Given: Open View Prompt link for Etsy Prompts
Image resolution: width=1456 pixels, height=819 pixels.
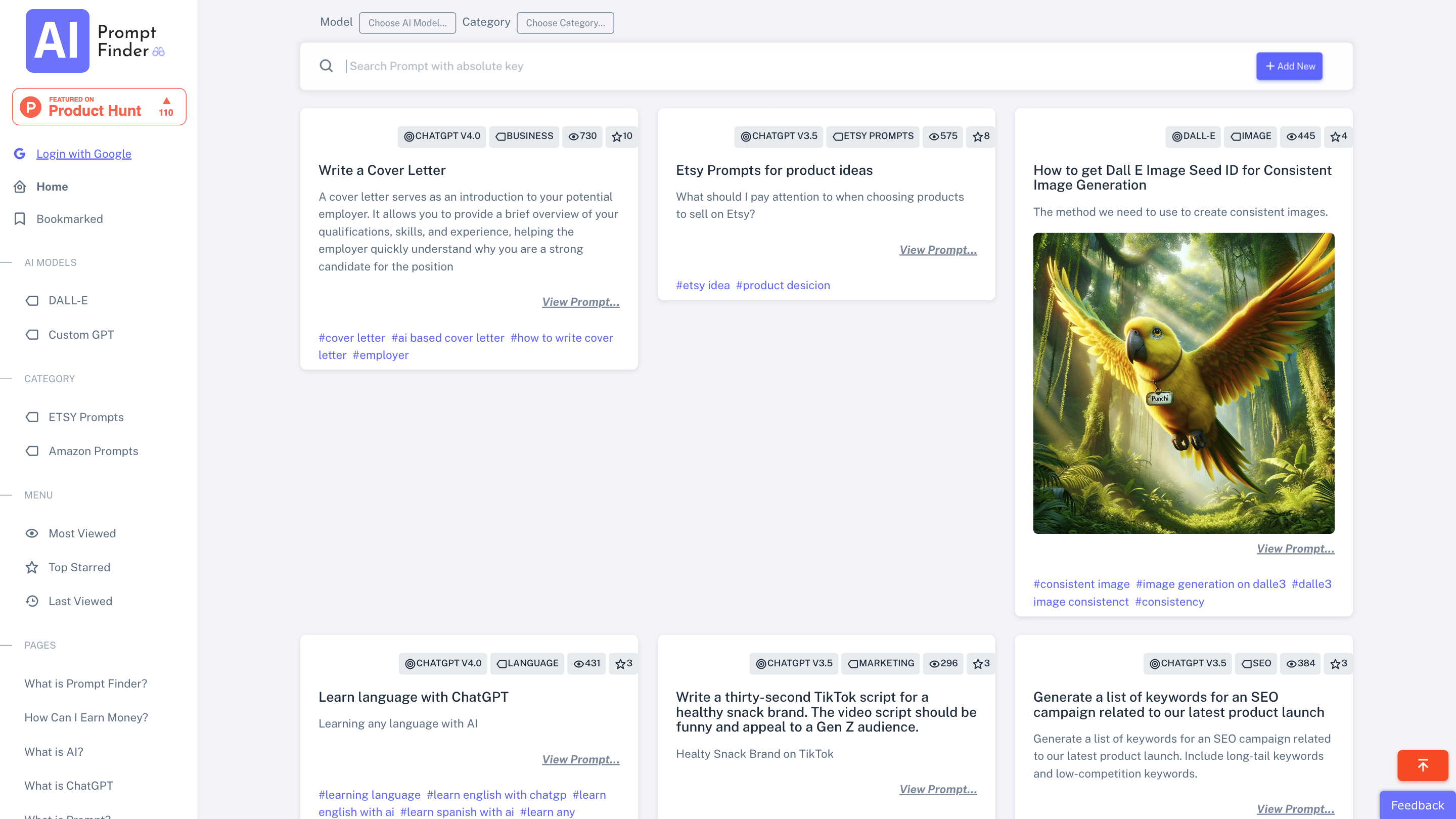Looking at the screenshot, I should (x=938, y=250).
